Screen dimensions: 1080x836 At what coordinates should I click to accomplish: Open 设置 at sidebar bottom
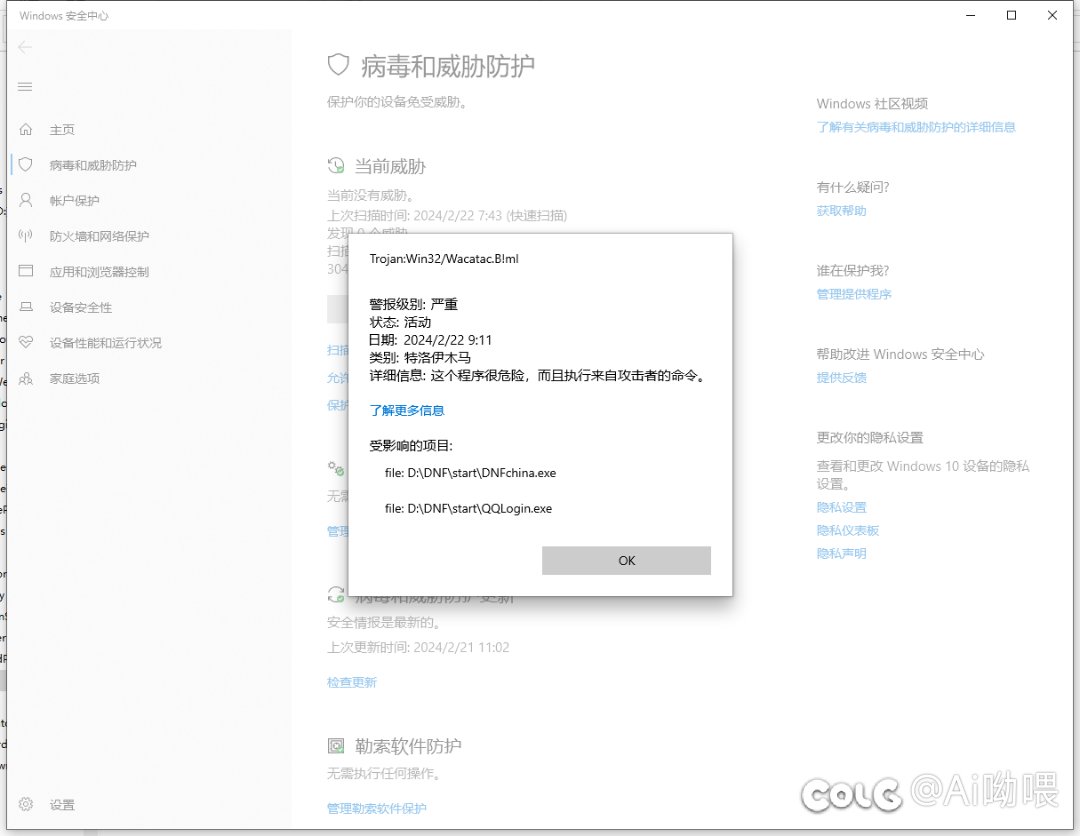point(62,805)
